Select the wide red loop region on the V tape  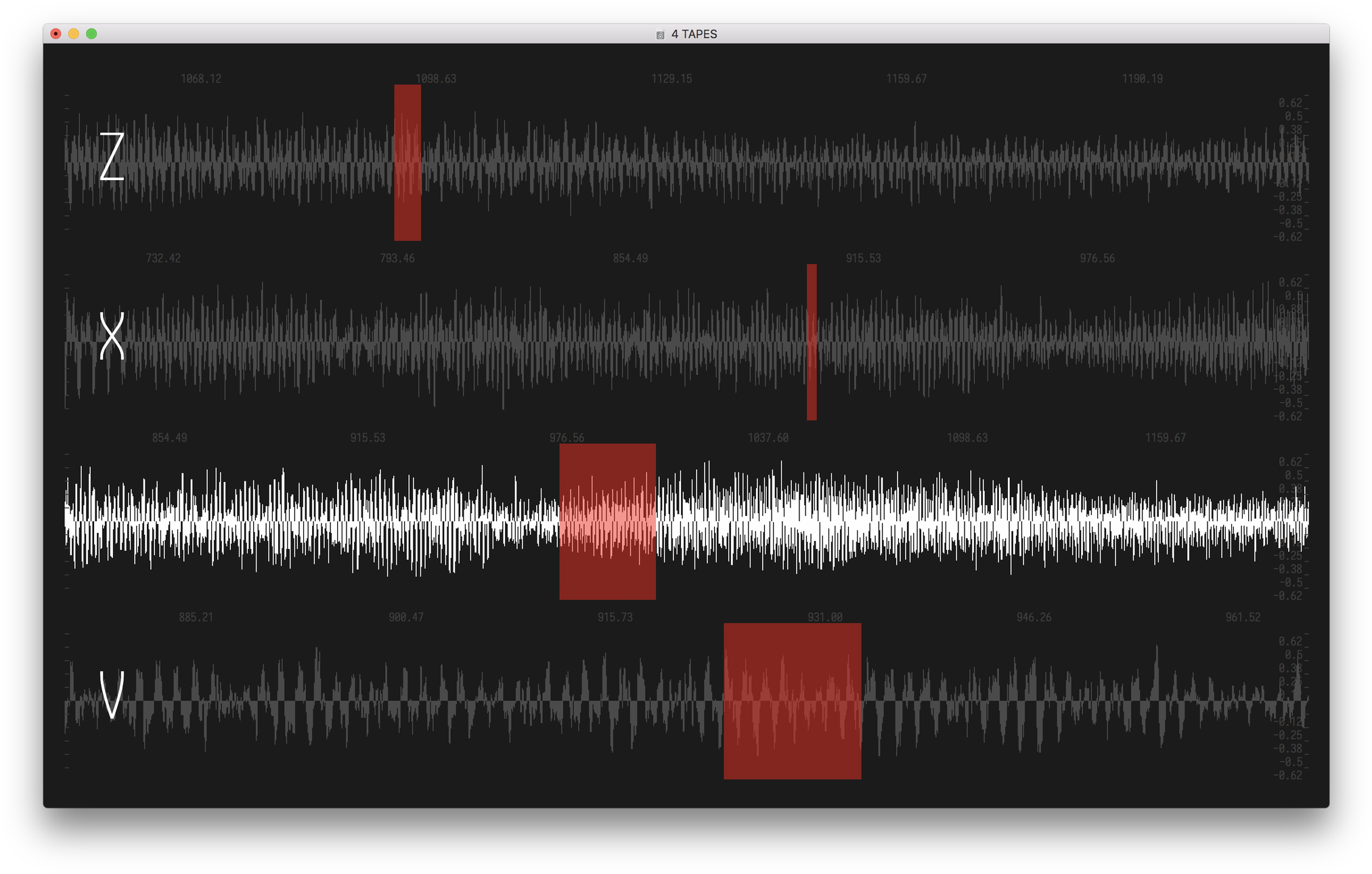[792, 701]
